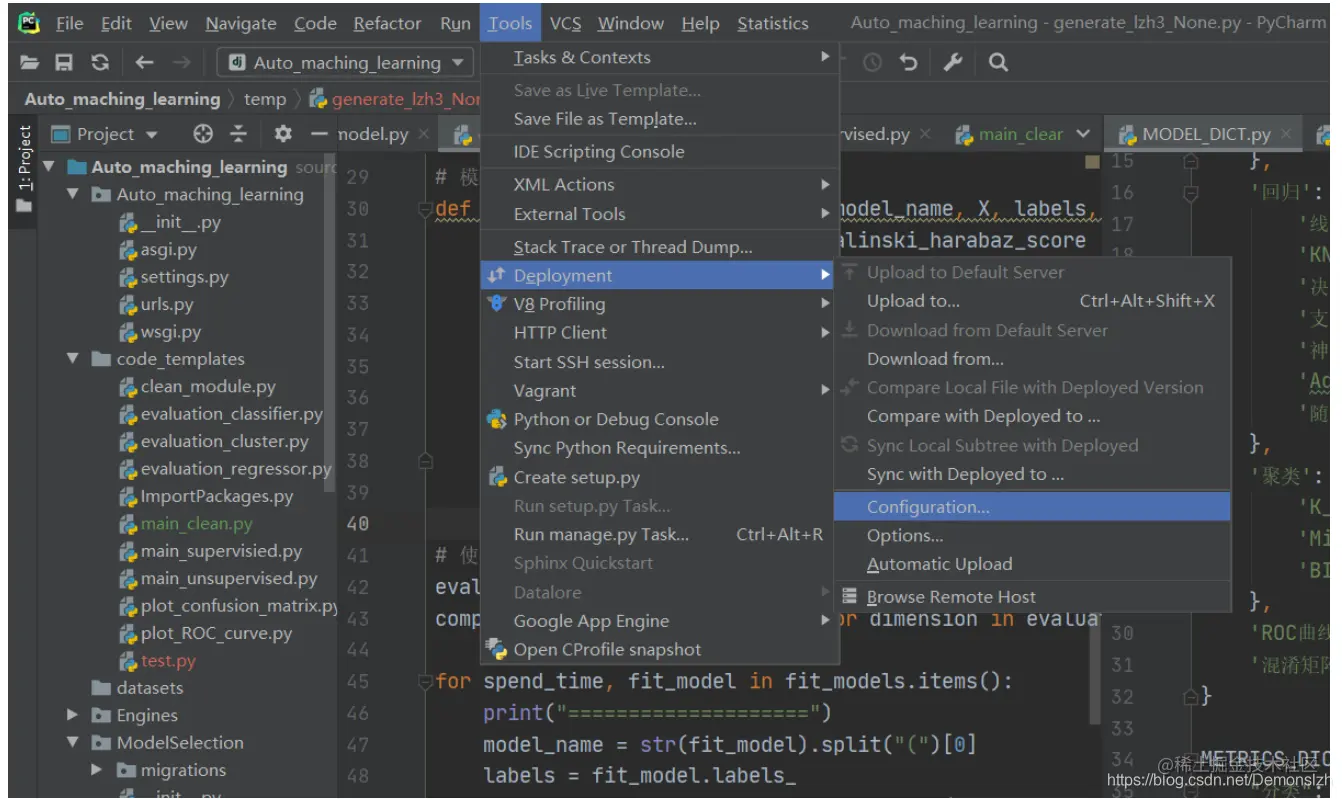The height and width of the screenshot is (799, 1342).
Task: Open the Edit menu
Action: coord(116,23)
